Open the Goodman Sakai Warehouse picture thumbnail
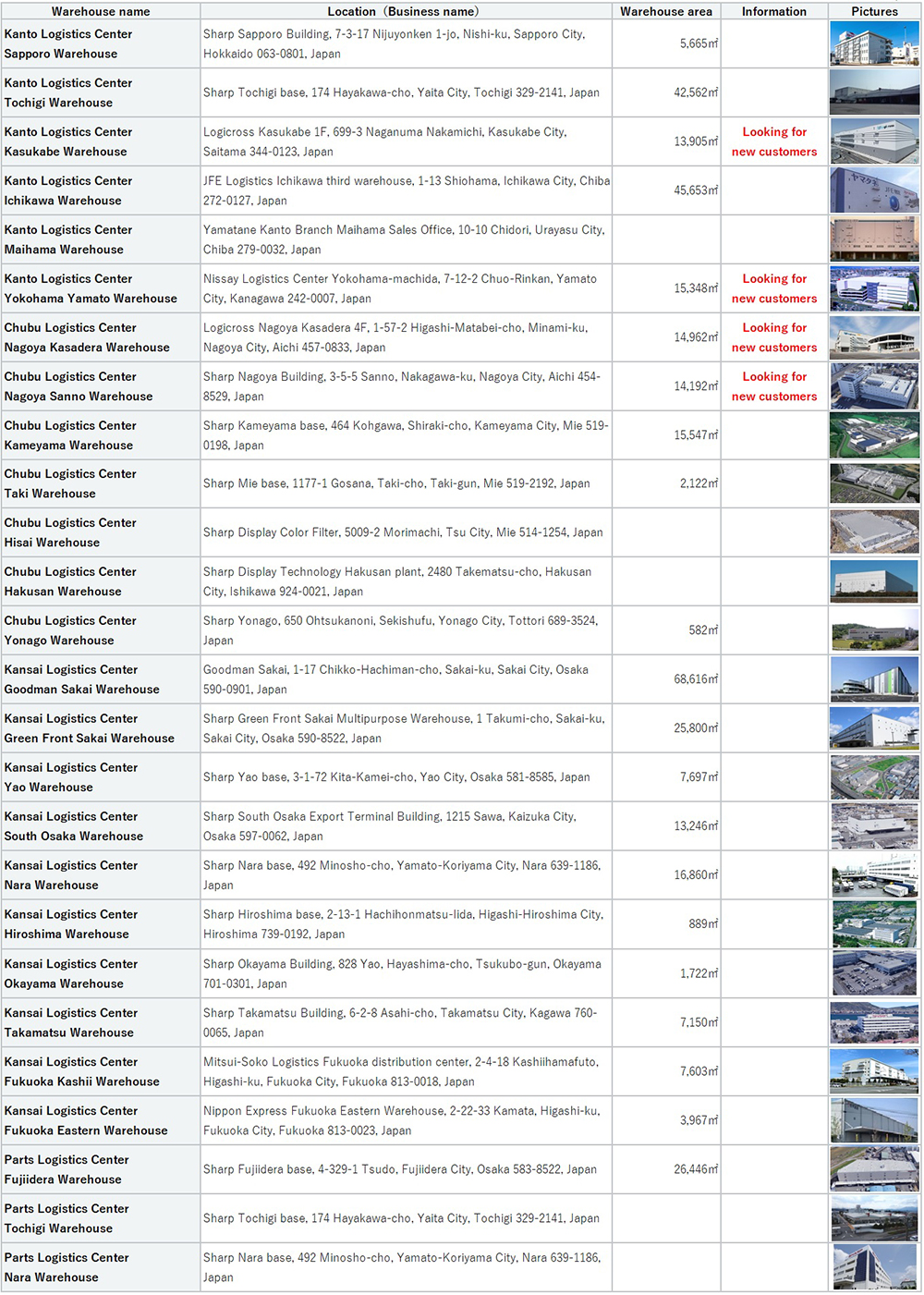The width and height of the screenshot is (924, 1295). click(x=874, y=679)
